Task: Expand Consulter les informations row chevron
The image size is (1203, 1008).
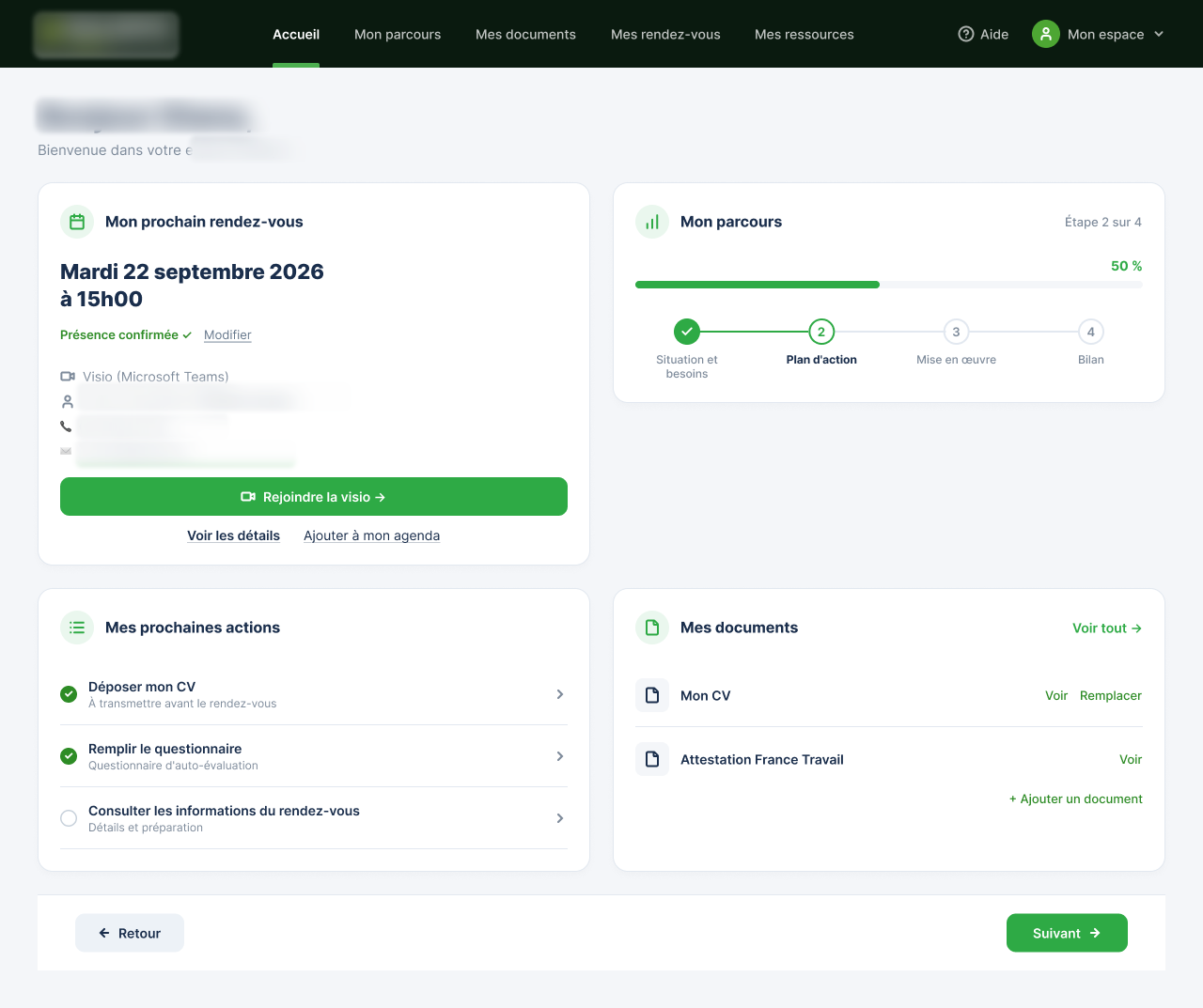Action: coord(560,818)
